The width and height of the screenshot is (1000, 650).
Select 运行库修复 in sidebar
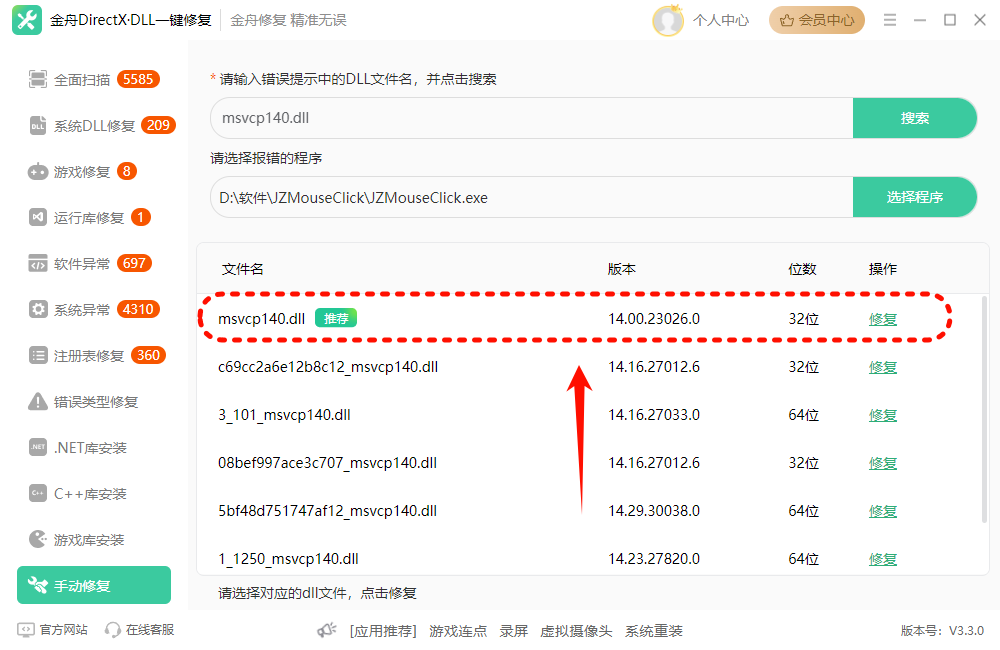[94, 218]
